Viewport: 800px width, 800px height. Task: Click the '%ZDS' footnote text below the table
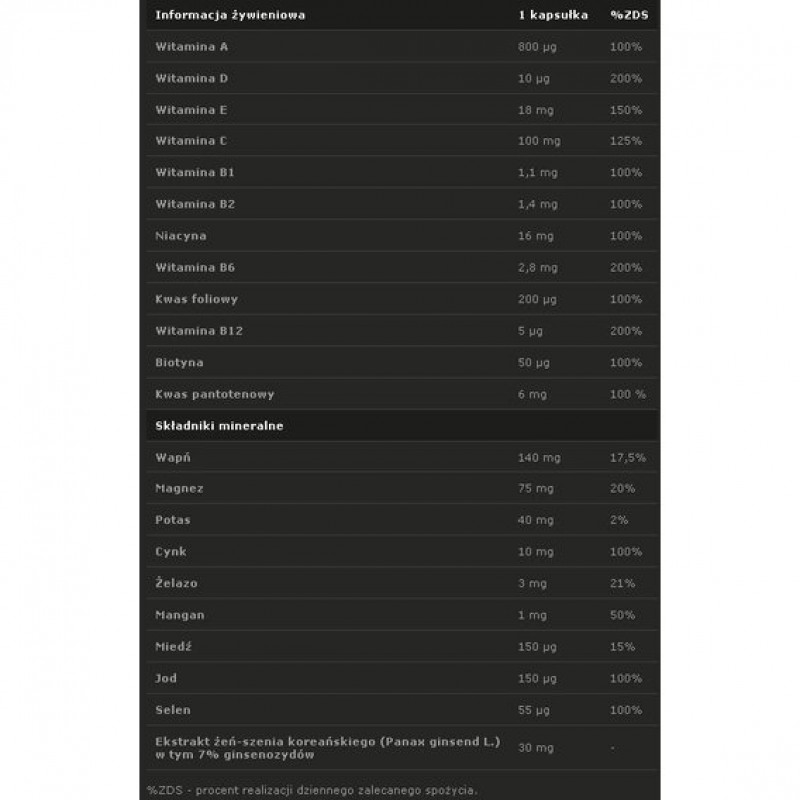tap(312, 790)
